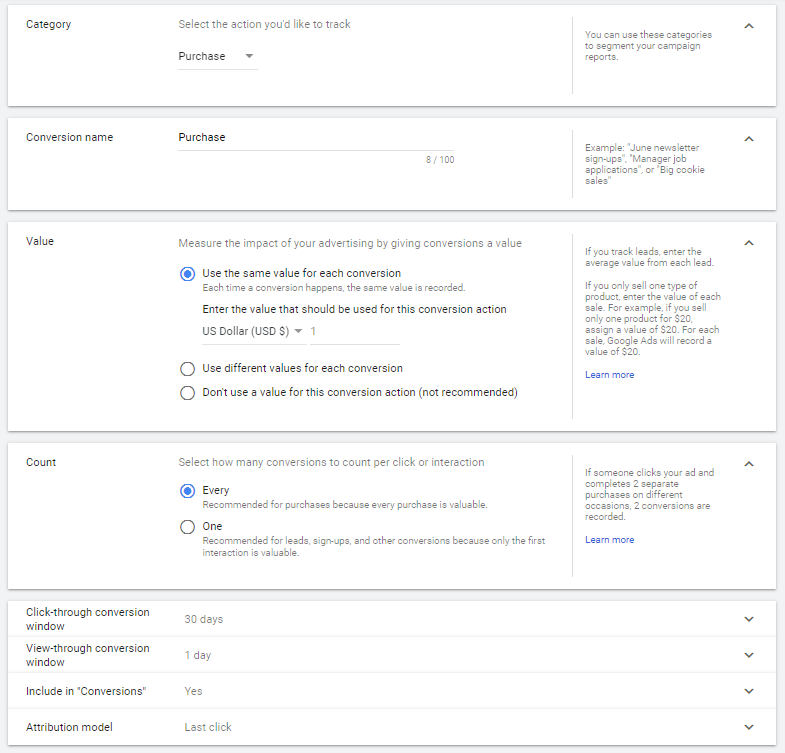
Task: Expand View-through conversion window row
Action: point(392,655)
